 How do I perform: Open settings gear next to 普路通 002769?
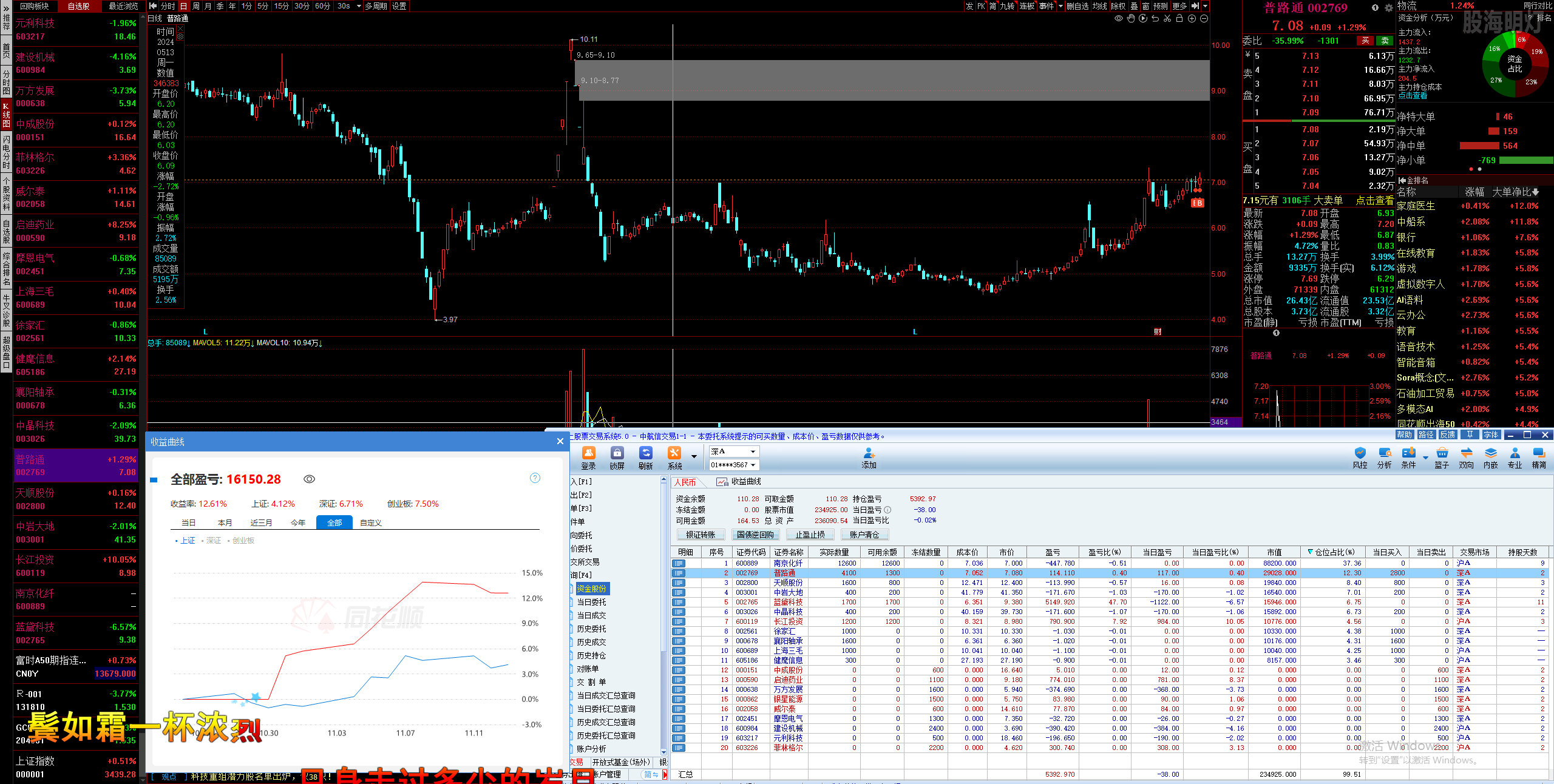(x=1388, y=8)
